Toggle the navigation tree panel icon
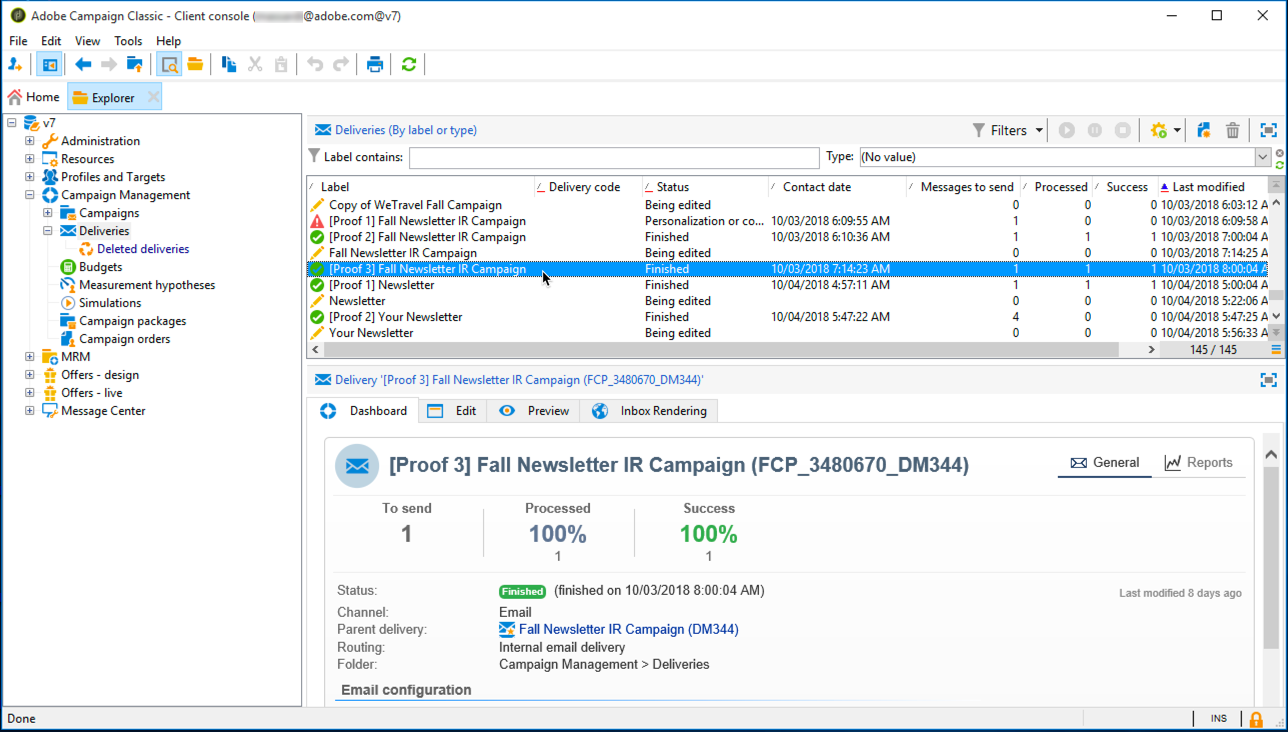The width and height of the screenshot is (1288, 732). (48, 65)
